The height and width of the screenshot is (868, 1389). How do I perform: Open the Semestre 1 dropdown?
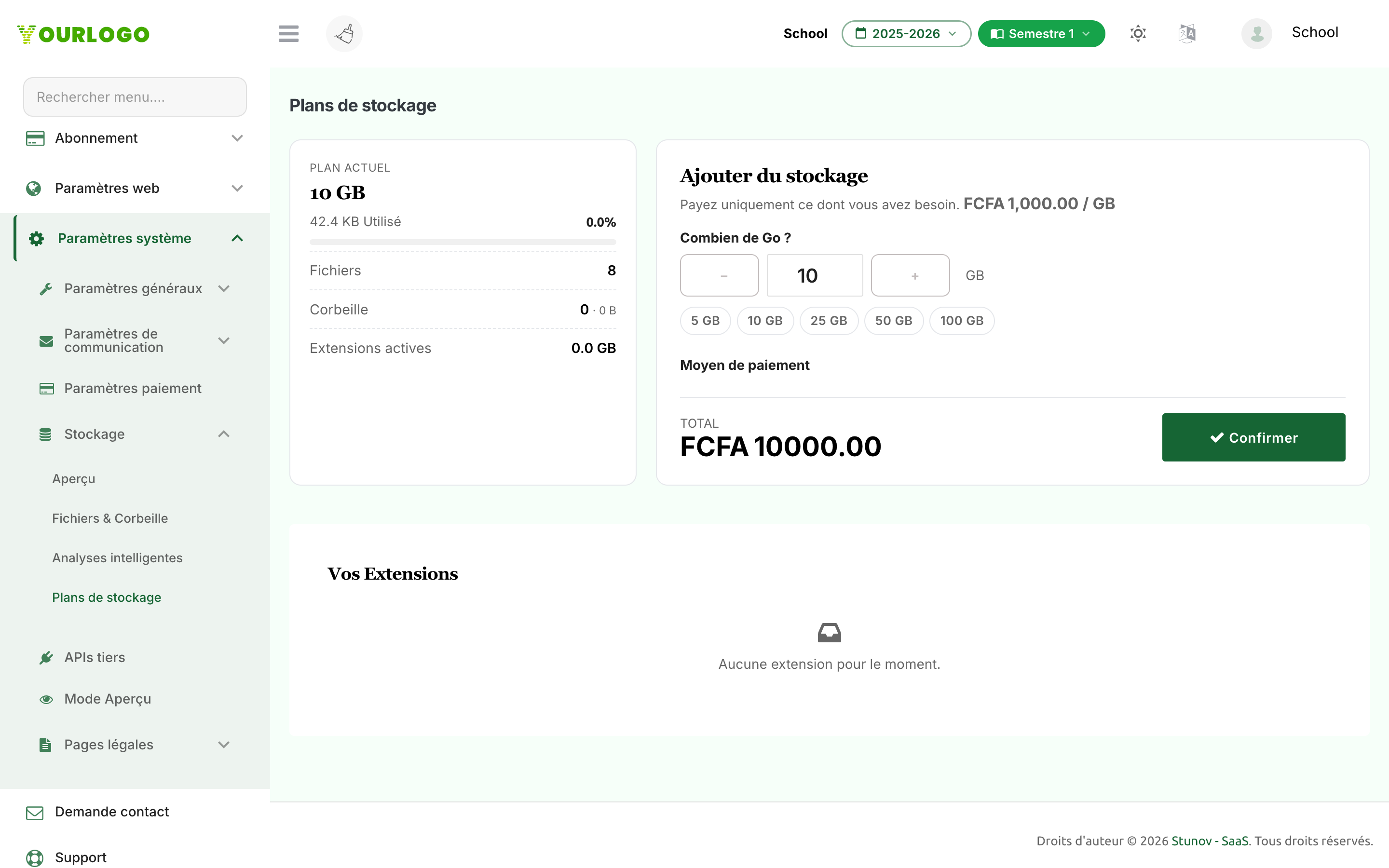pyautogui.click(x=1041, y=33)
